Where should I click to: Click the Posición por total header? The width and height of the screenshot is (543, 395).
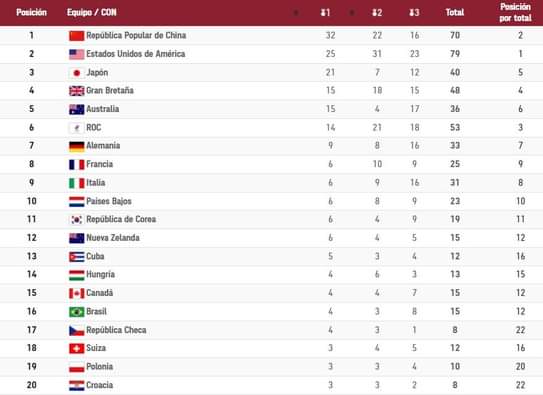click(515, 12)
